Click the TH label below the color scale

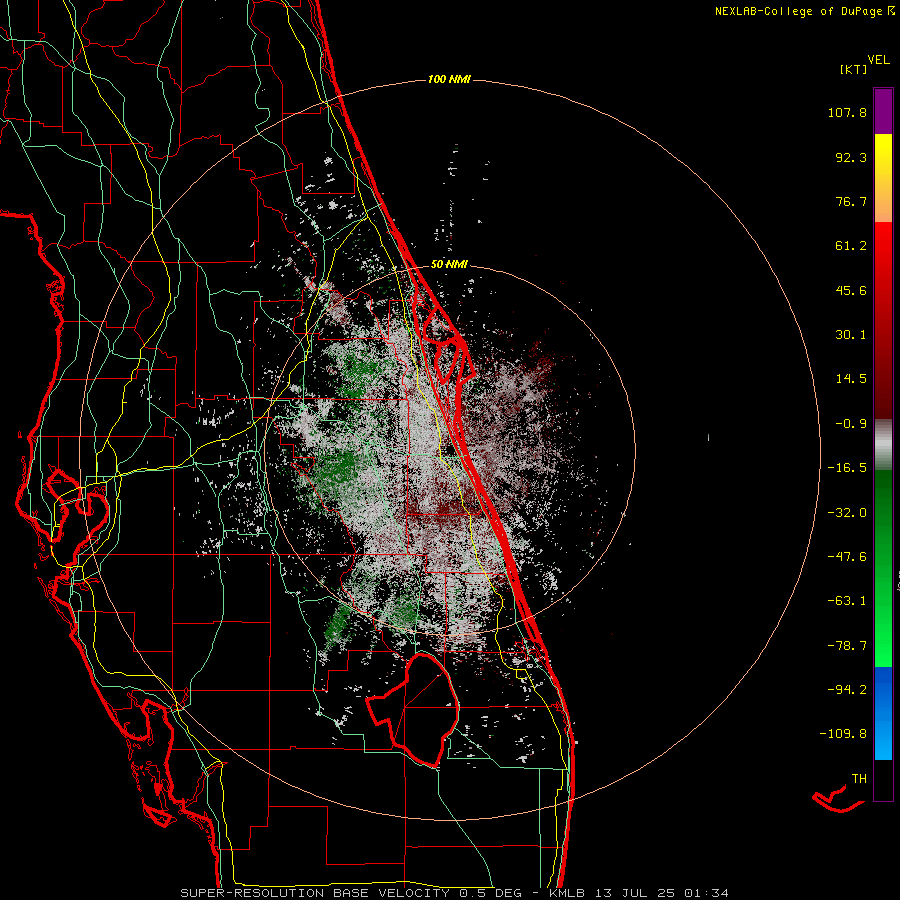tap(859, 779)
